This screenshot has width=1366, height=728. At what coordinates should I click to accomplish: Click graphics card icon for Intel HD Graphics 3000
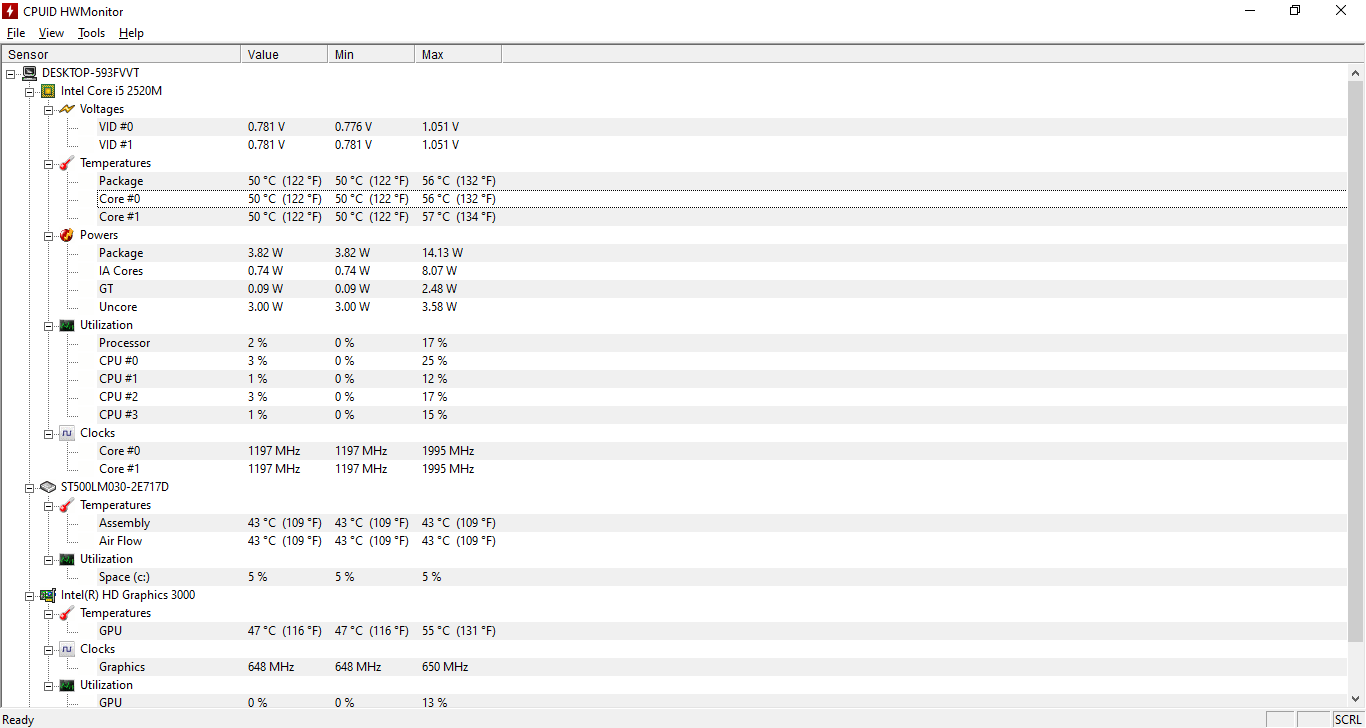[x=48, y=595]
